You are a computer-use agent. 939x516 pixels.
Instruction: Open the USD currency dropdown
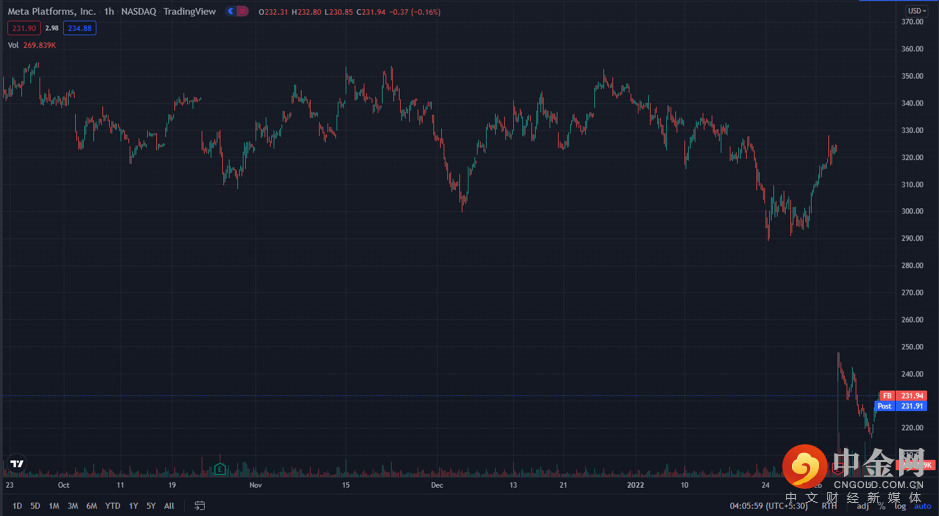pos(916,11)
